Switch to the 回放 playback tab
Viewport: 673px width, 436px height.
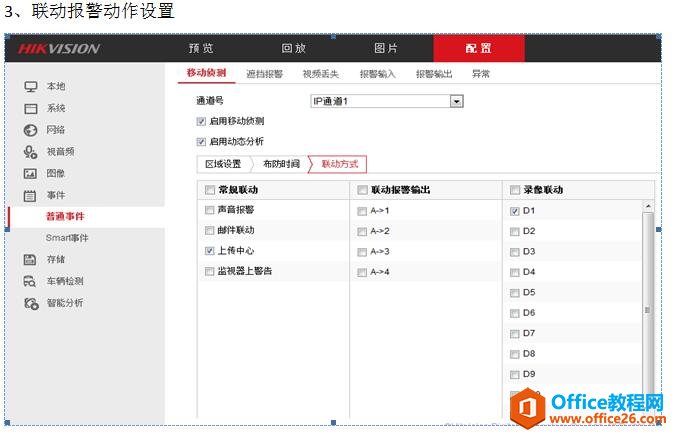click(293, 48)
